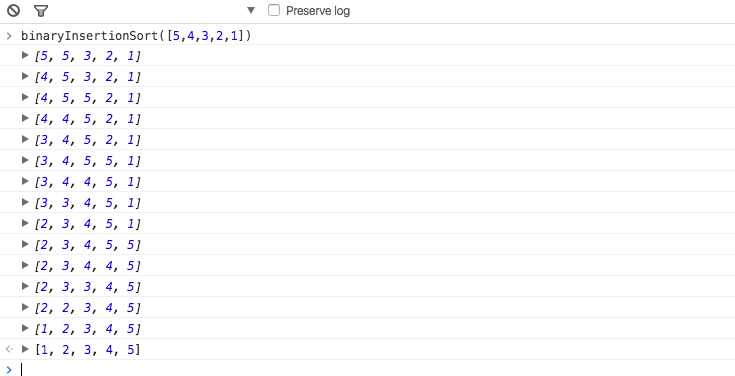Expand the [2, 3, 4, 4, 5] array
Image resolution: width=735 pixels, height=376 pixels.
coord(25,265)
